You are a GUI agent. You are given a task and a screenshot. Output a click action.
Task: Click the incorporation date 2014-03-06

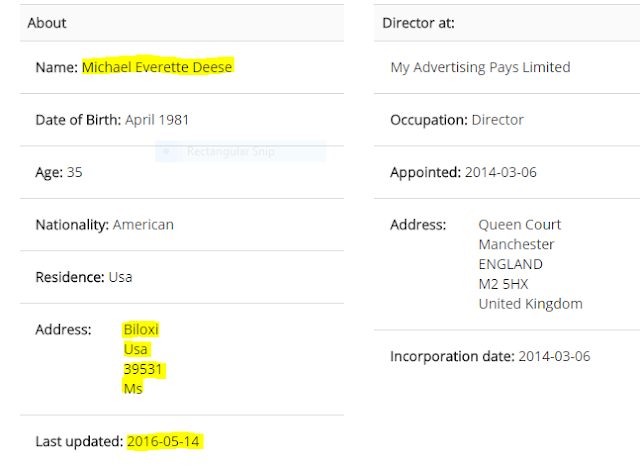[554, 356]
